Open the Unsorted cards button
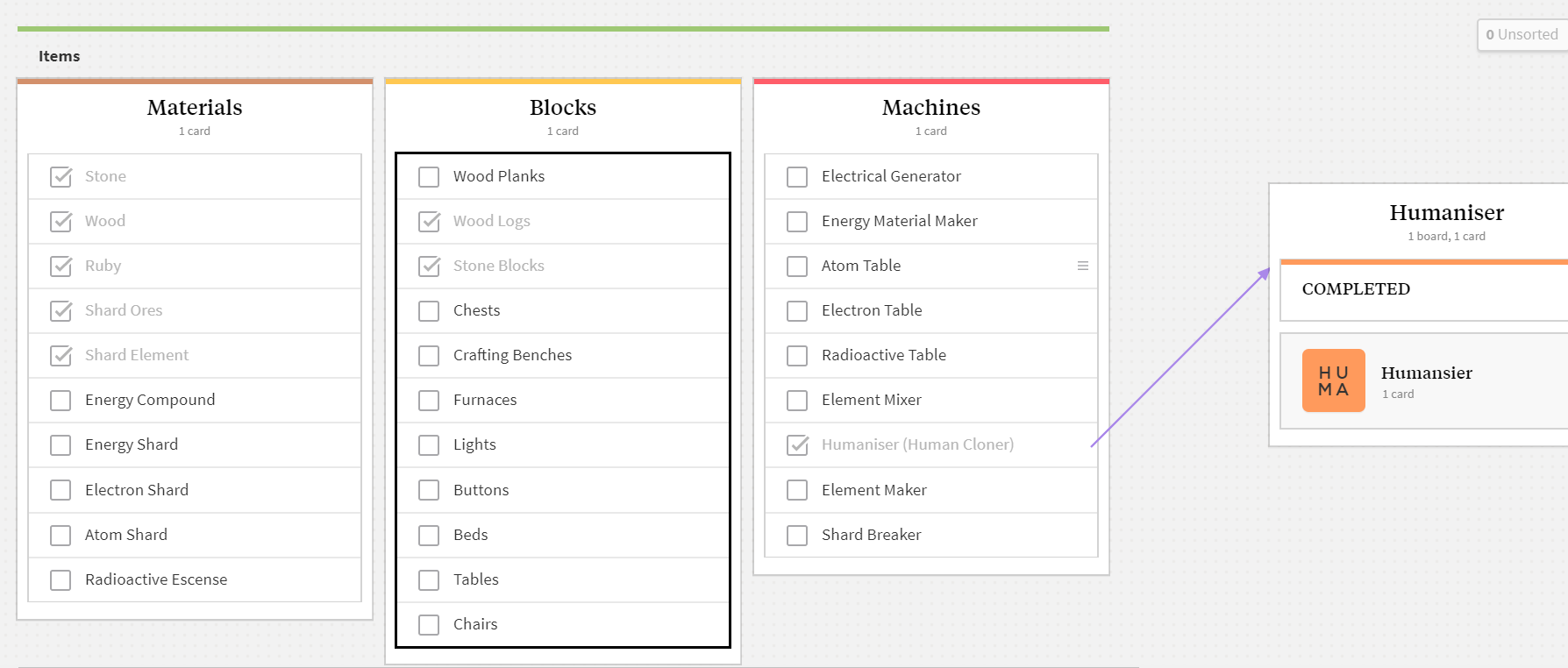The width and height of the screenshot is (1568, 668). click(1522, 35)
